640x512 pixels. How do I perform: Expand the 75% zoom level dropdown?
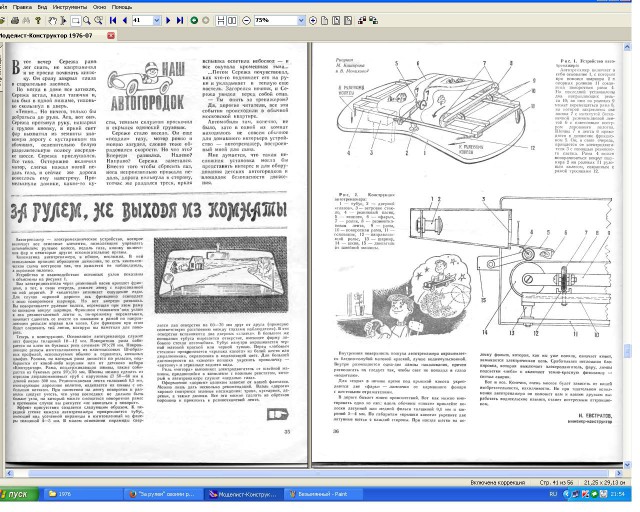[301, 20]
